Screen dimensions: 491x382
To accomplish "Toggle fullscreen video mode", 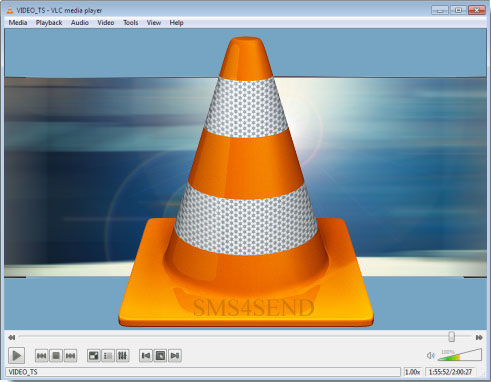I will [x=94, y=356].
